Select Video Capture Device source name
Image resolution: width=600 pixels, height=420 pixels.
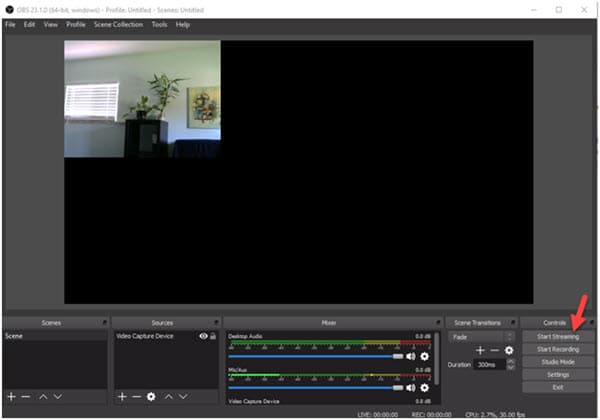coord(145,336)
